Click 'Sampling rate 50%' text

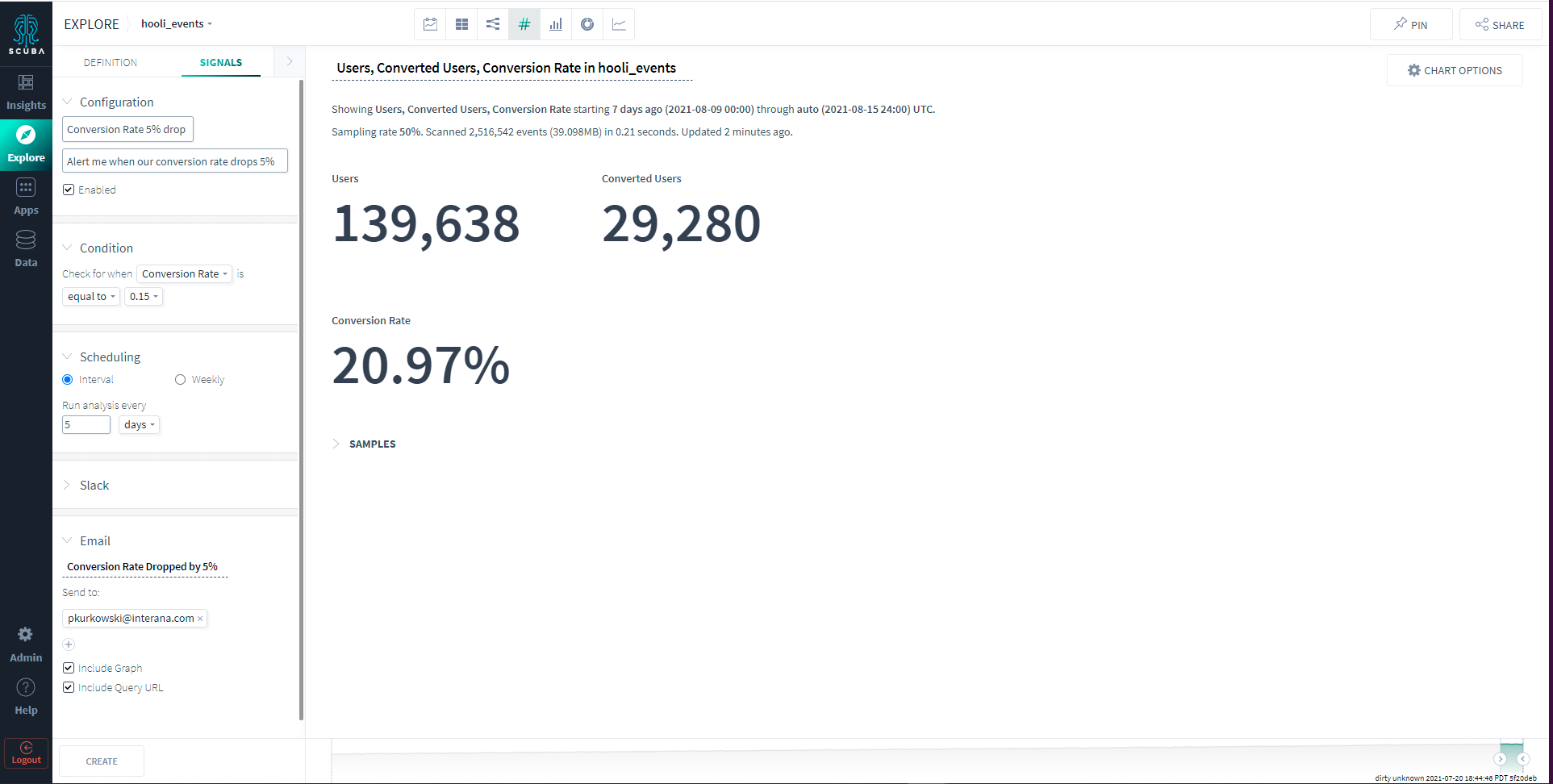click(376, 132)
